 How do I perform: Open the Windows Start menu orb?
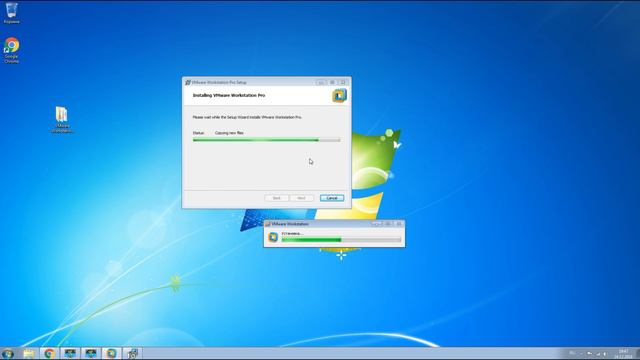[7, 353]
